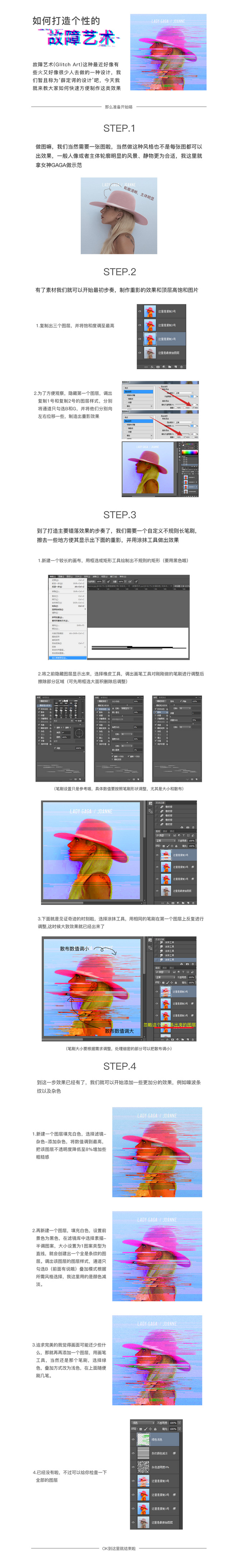The height and width of the screenshot is (1568, 236).
Task: Create new group folder icon in STEP.2 panel
Action: tap(170, 367)
